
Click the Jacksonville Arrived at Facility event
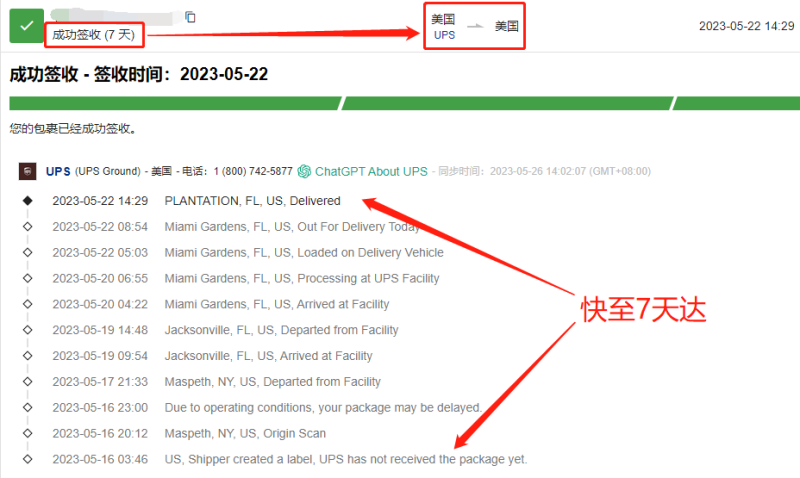click(268, 356)
